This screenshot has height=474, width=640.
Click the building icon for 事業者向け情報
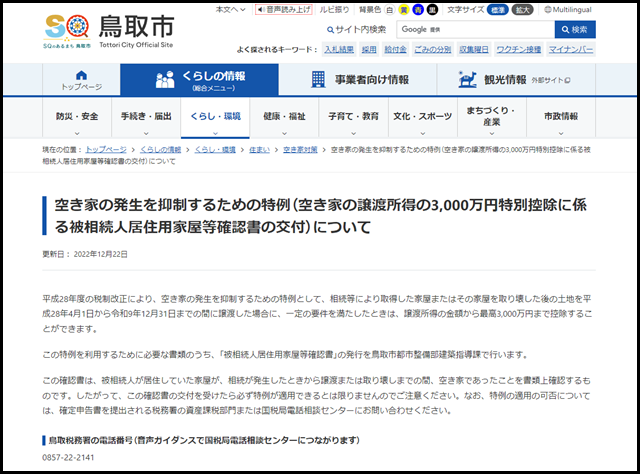(318, 79)
